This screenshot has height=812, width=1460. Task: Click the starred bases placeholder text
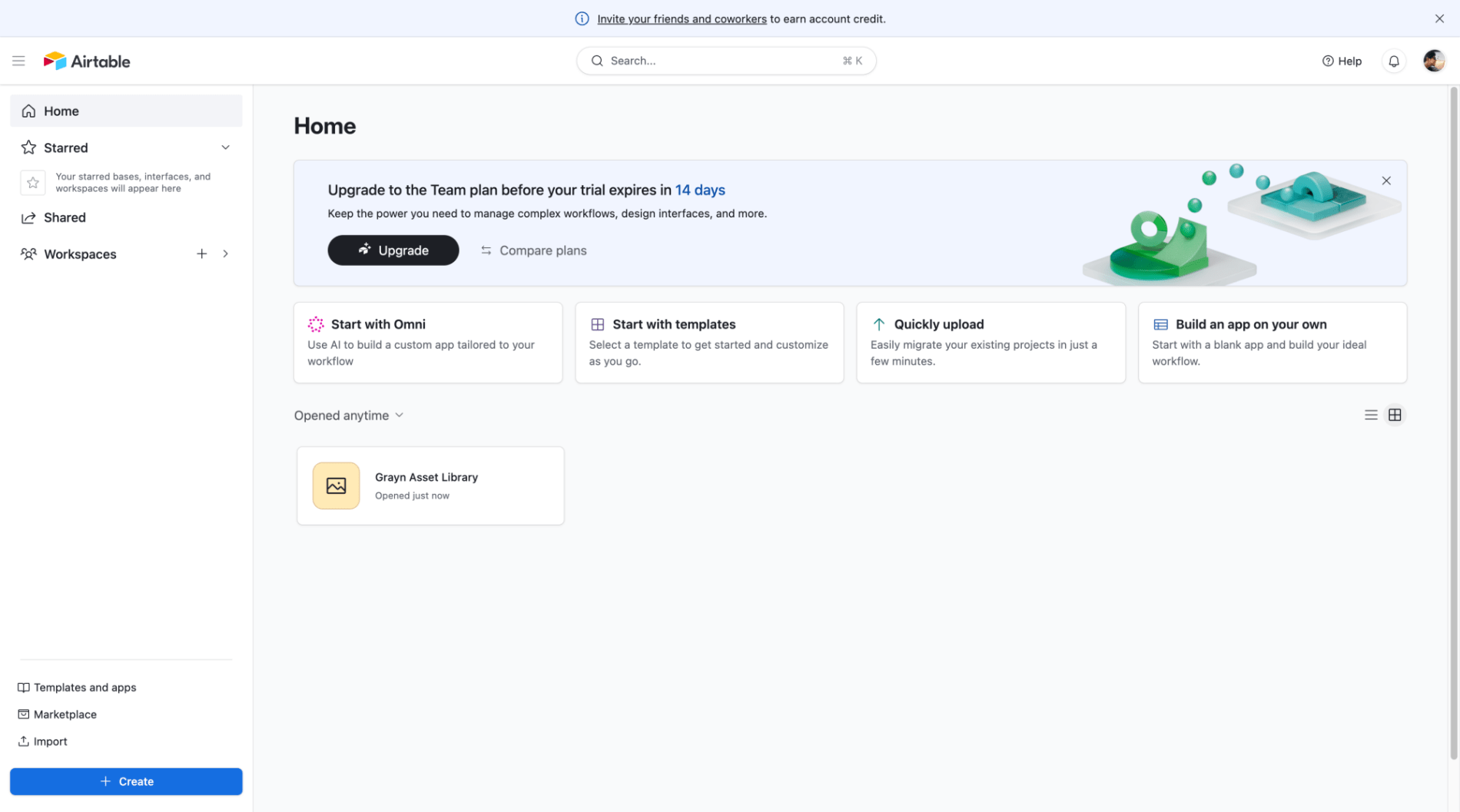133,182
